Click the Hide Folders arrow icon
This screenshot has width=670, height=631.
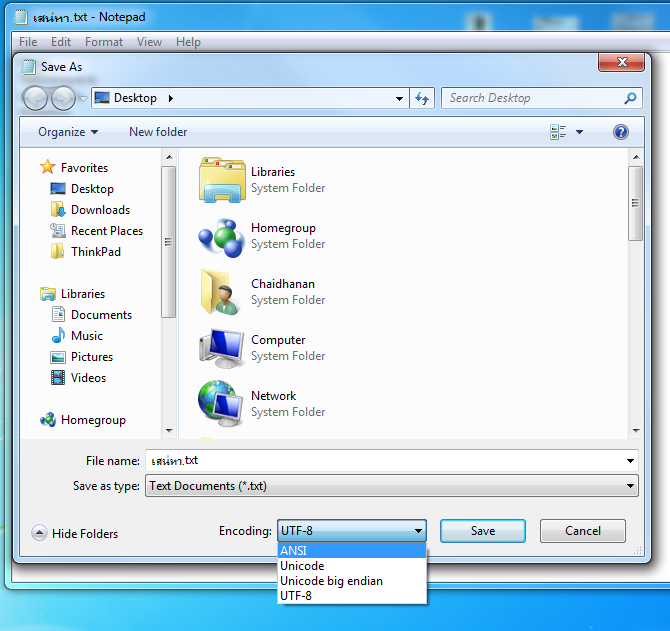pyautogui.click(x=39, y=533)
